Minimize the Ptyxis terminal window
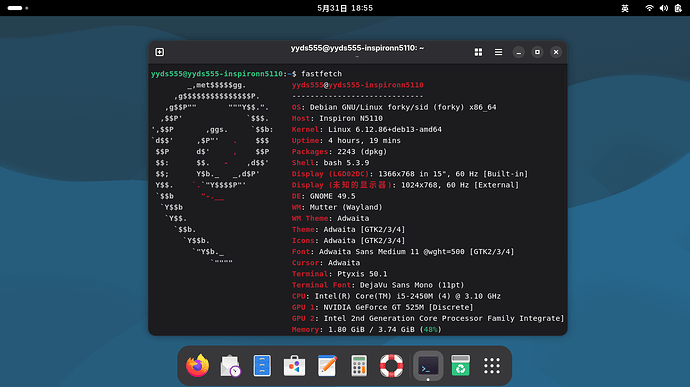690x387 pixels. pyautogui.click(x=519, y=52)
